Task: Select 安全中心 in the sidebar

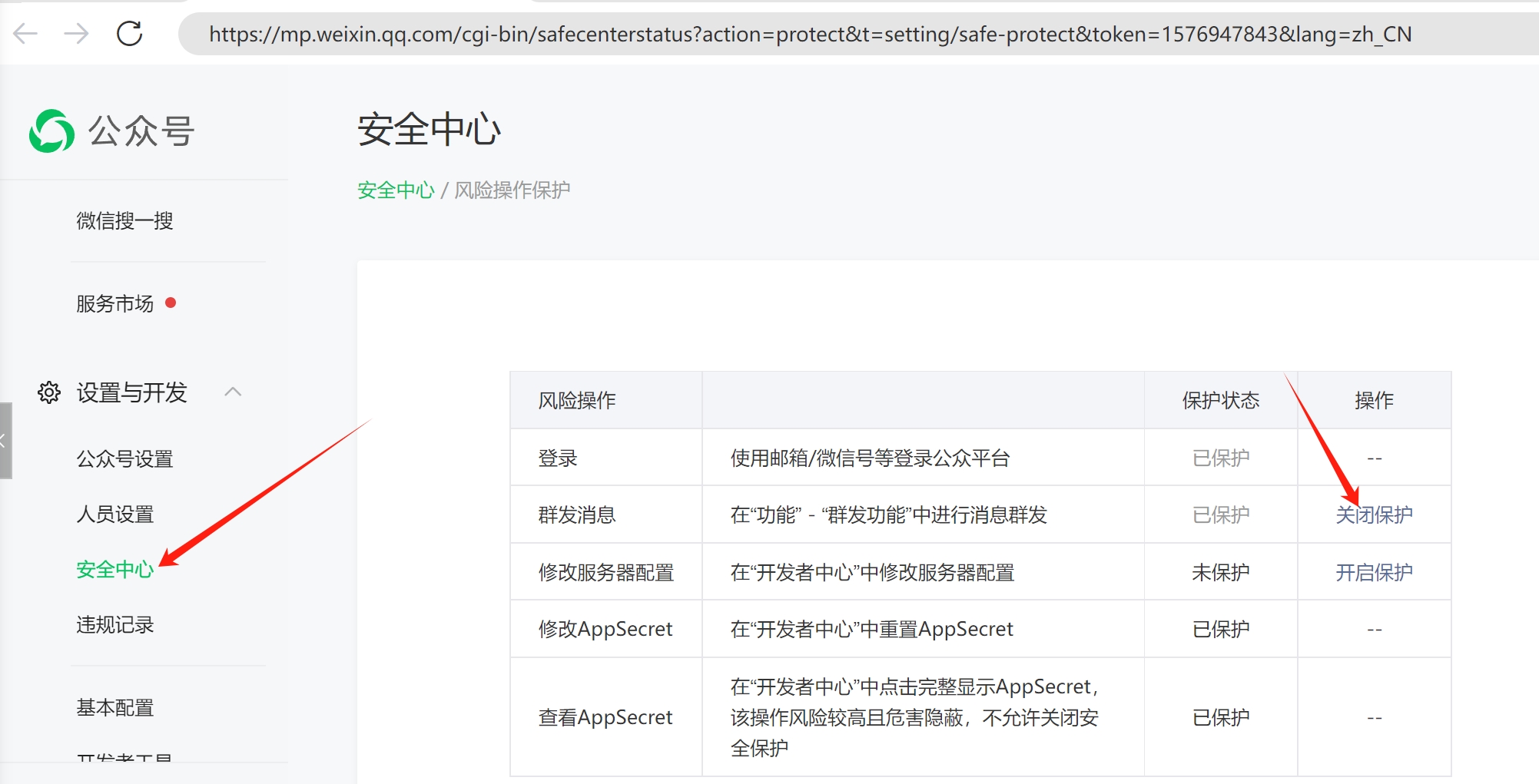Action: [x=114, y=570]
